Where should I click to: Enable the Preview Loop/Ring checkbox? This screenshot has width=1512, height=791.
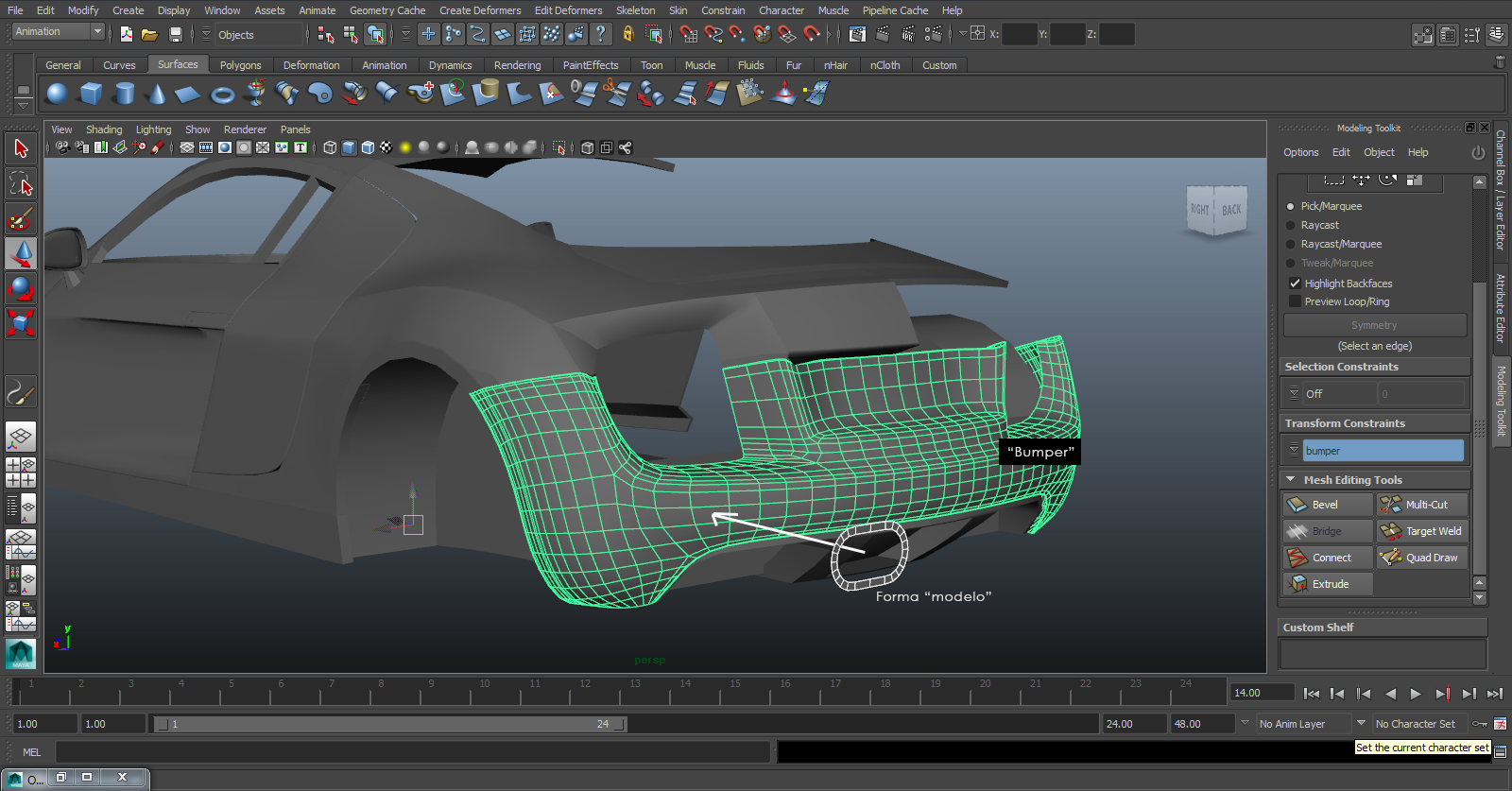click(1295, 301)
